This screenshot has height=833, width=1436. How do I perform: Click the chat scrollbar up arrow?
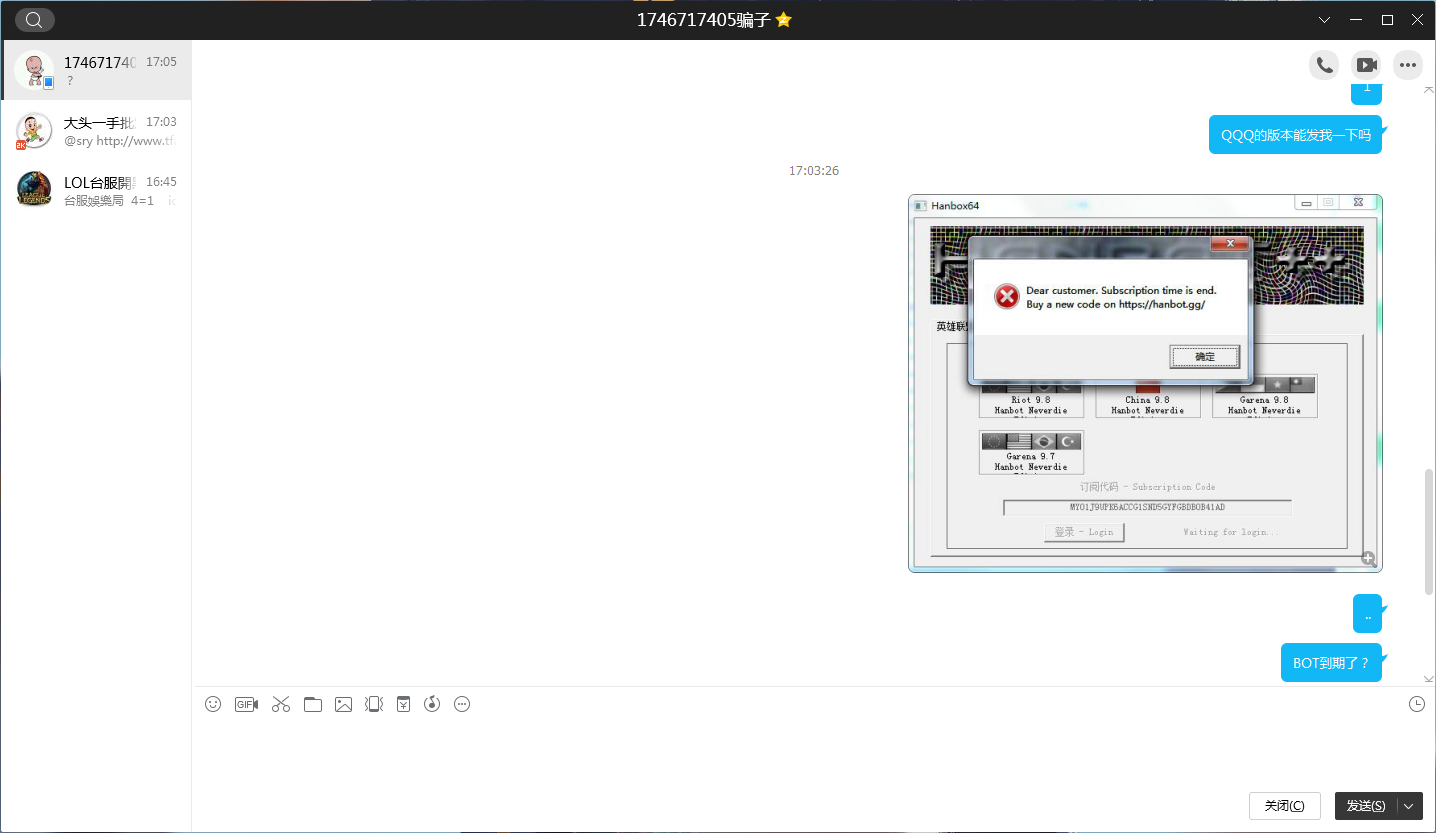click(1429, 90)
